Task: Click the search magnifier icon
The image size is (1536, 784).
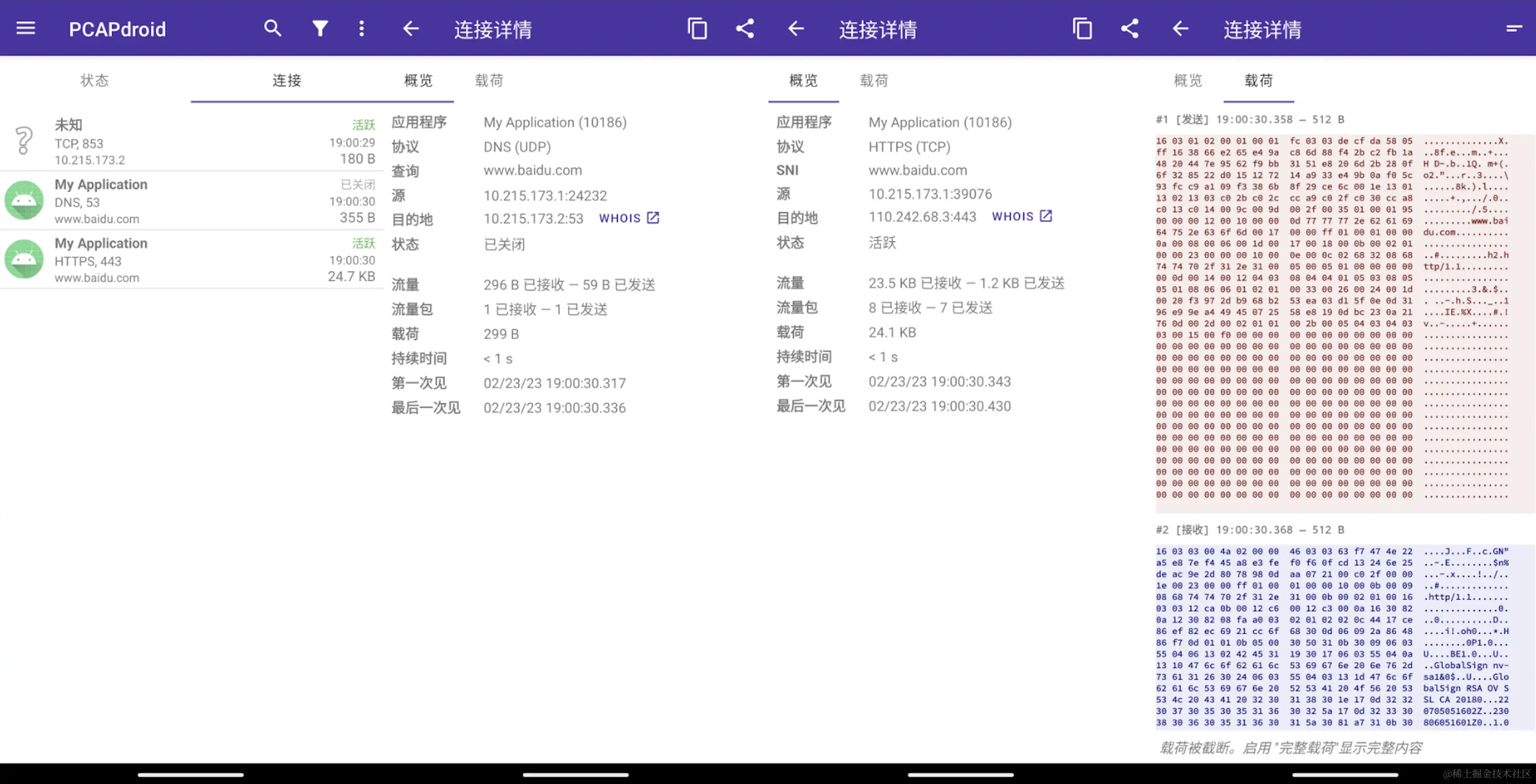Action: [273, 29]
